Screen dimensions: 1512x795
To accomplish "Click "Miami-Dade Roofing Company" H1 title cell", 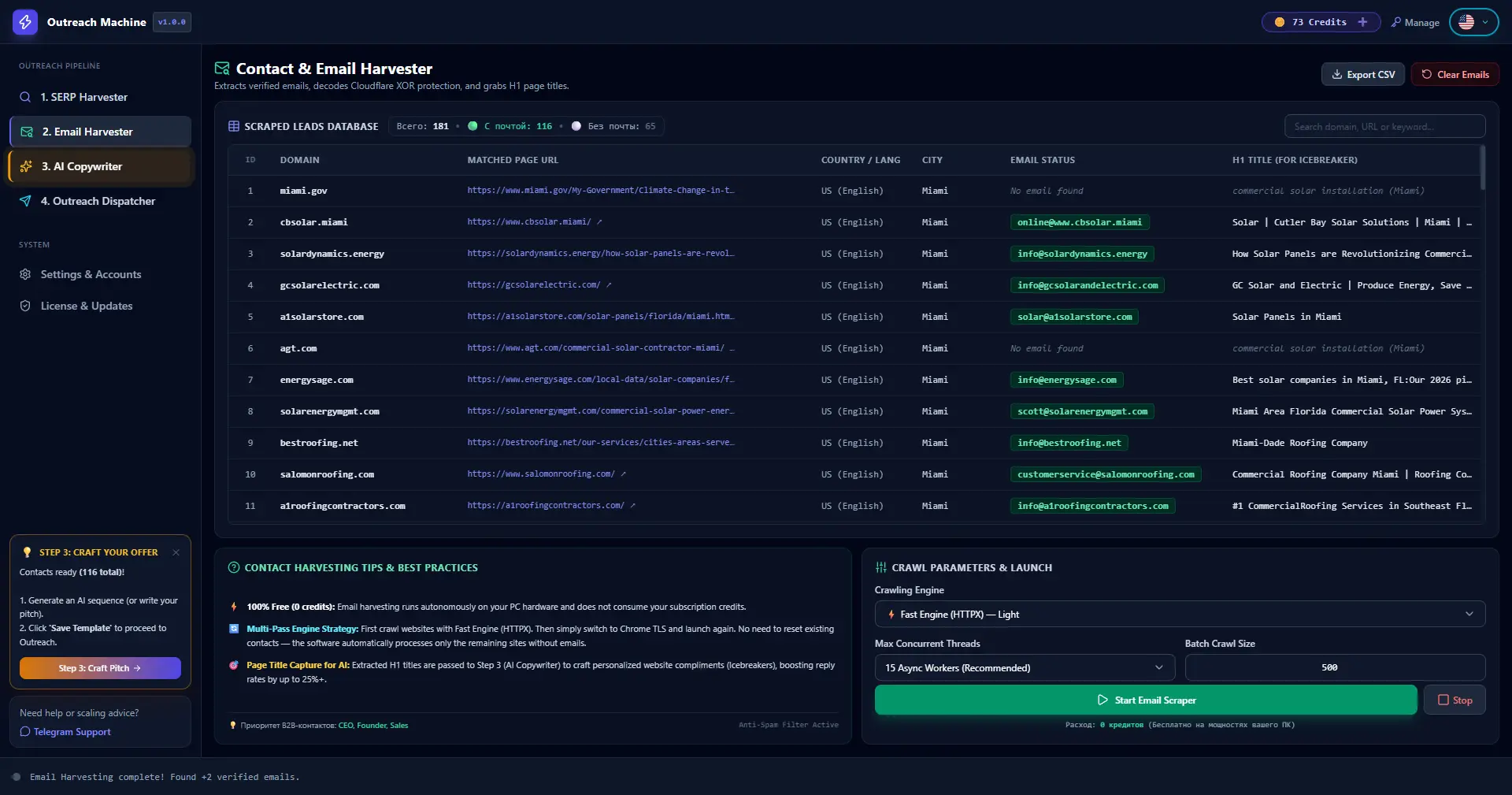I will (x=1299, y=443).
